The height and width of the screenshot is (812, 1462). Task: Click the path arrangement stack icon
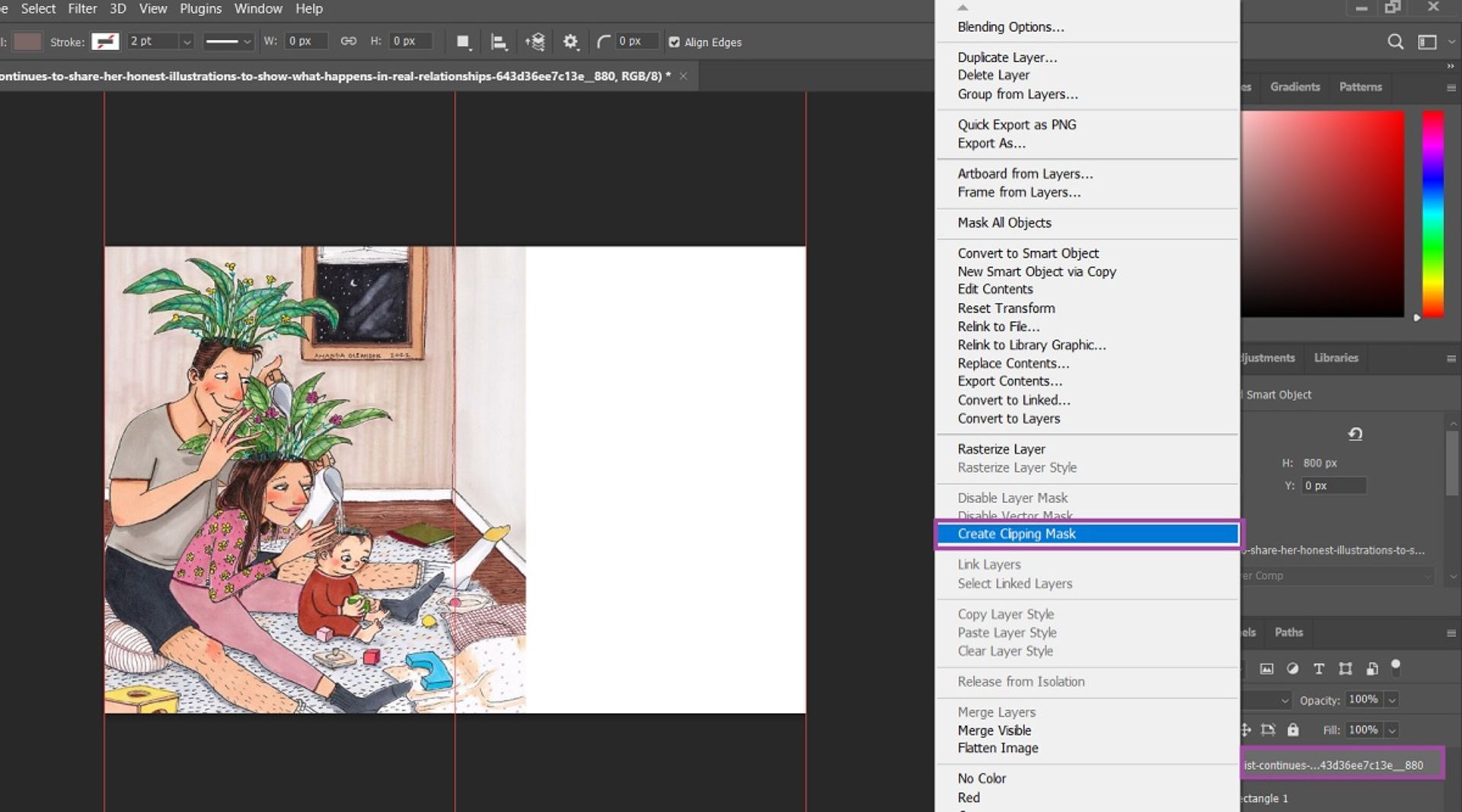[535, 42]
